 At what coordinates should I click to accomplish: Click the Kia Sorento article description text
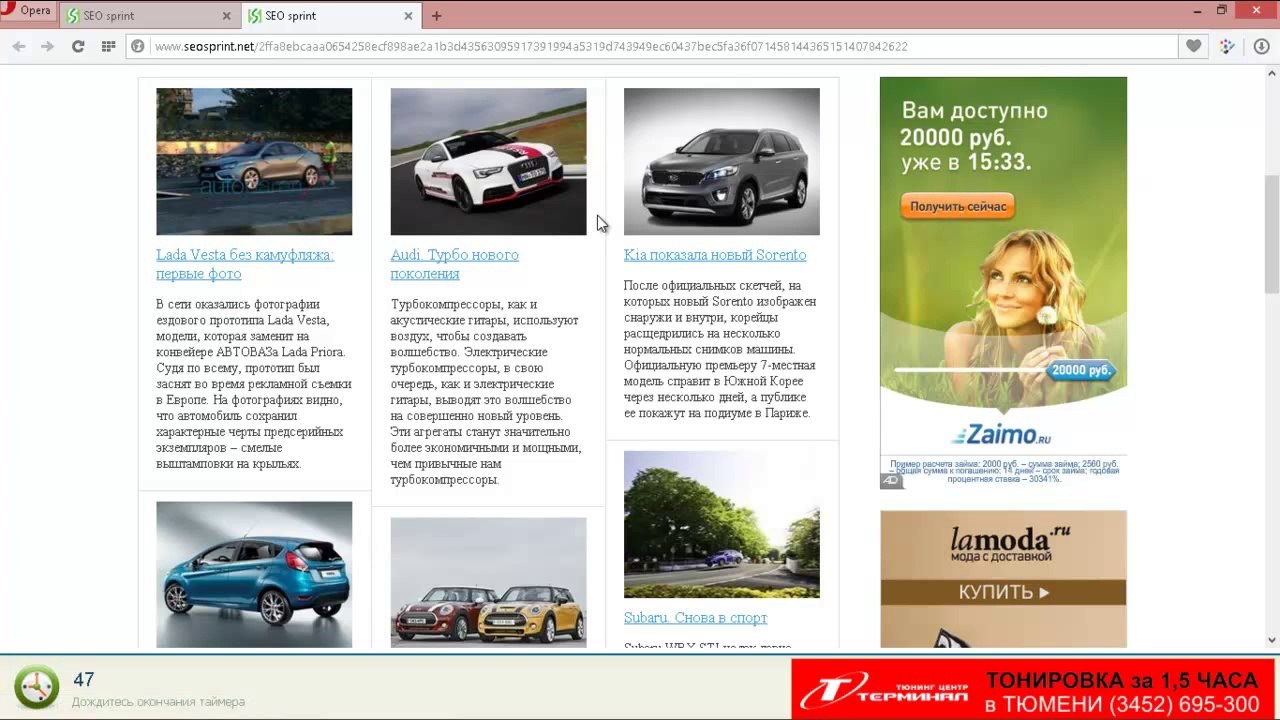720,349
